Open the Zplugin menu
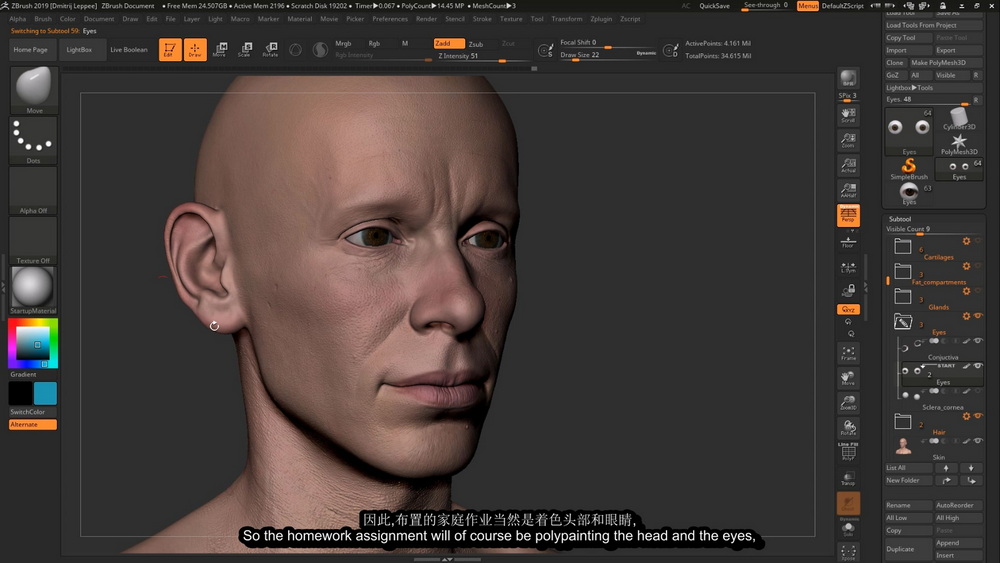Screen dimensions: 1000x563 [x=601, y=18]
